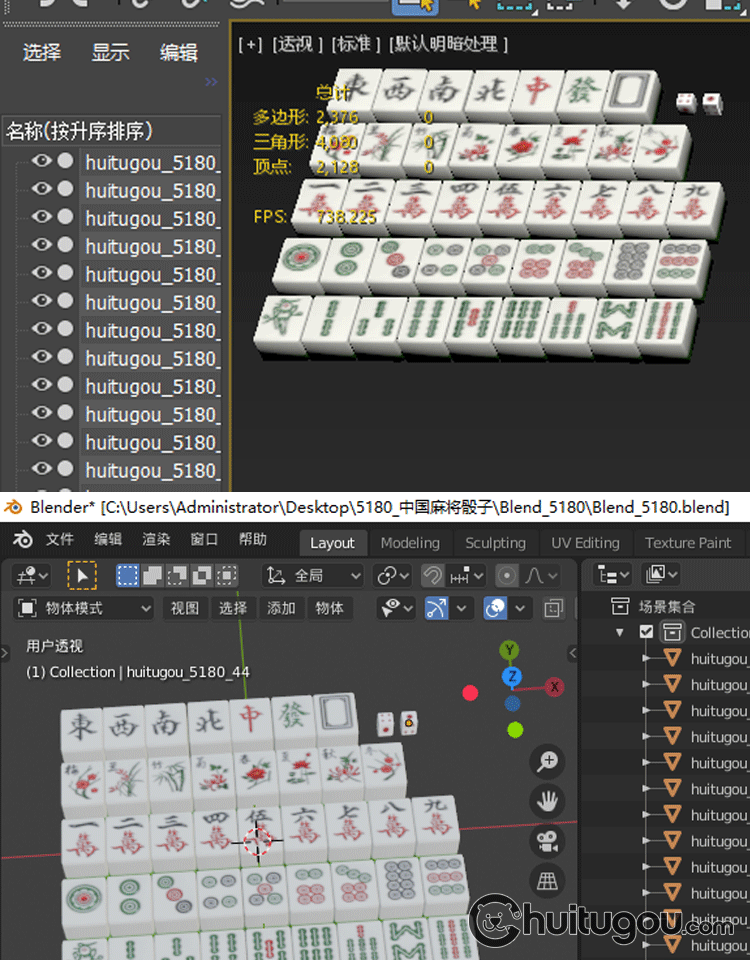
Task: Open the 文件 menu in Blender
Action: 60,540
